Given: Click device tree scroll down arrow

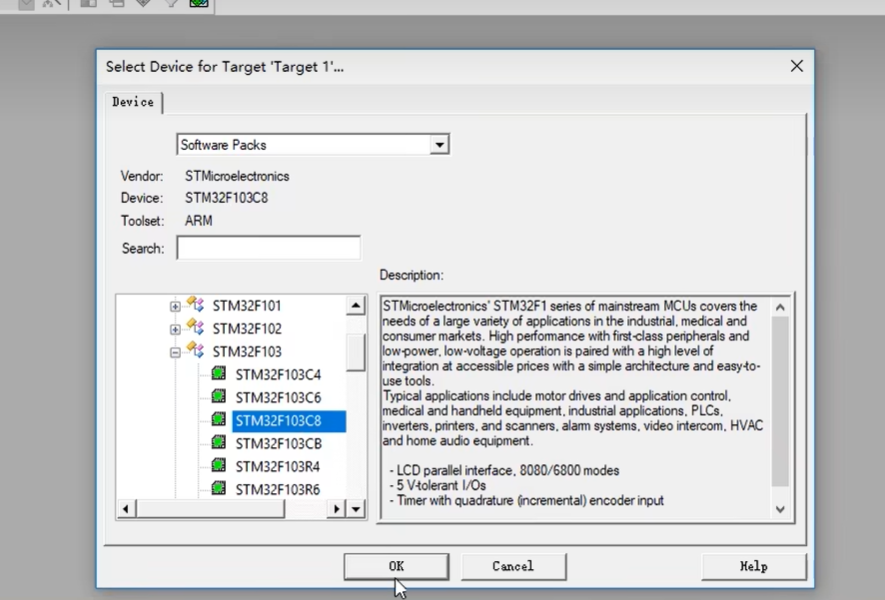Looking at the screenshot, I should 356,509.
